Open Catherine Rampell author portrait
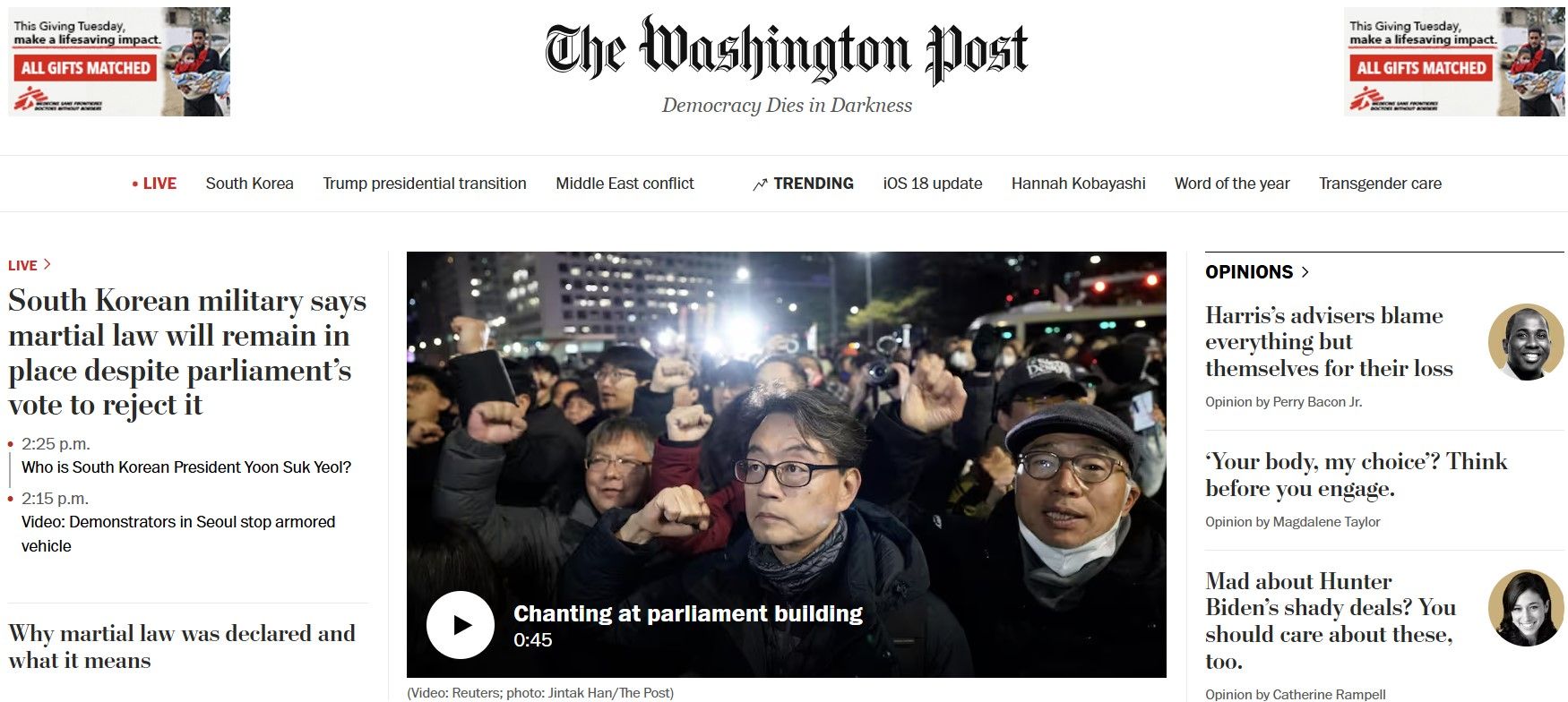 coord(1526,608)
